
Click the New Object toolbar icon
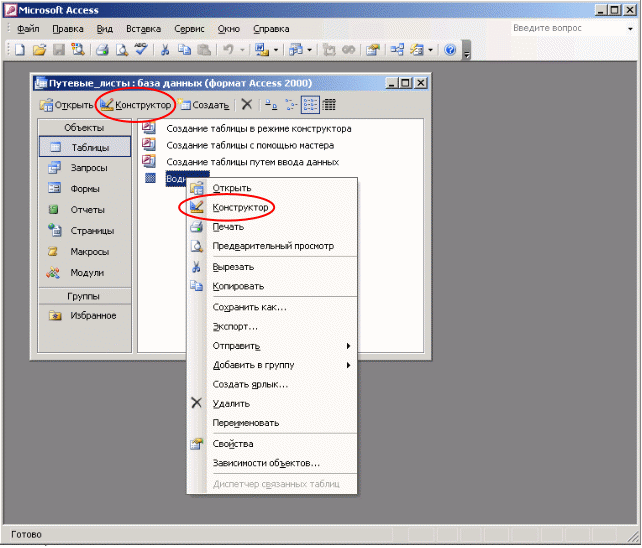click(x=417, y=50)
